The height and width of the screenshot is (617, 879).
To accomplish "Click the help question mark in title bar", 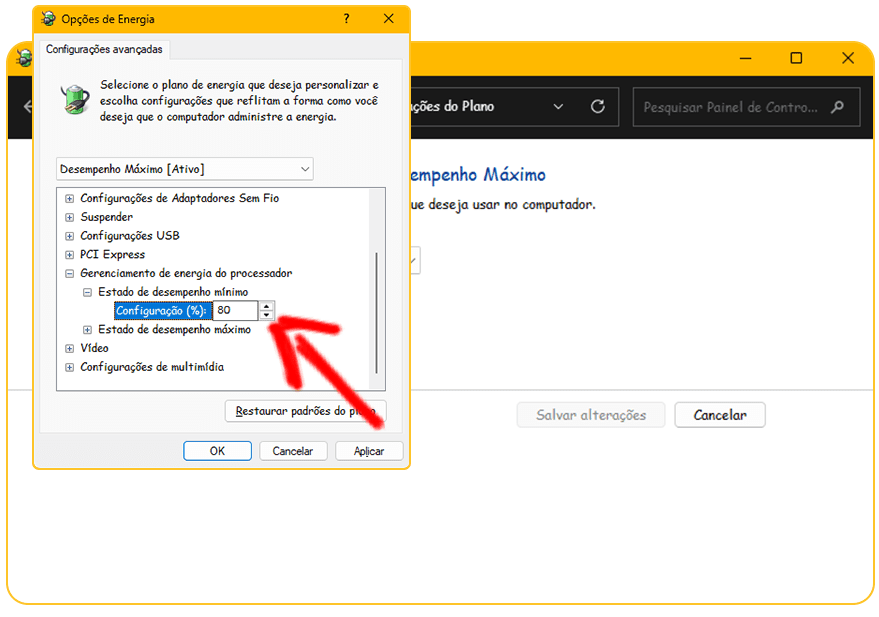I will tap(346, 19).
